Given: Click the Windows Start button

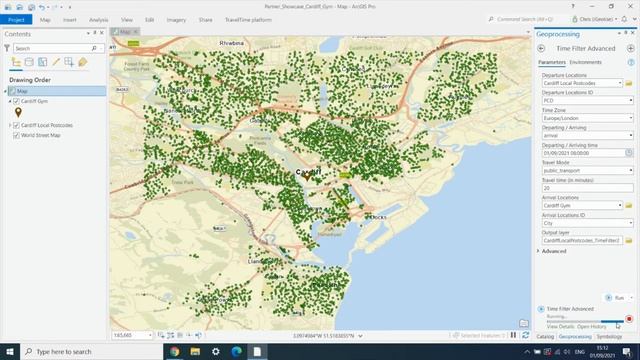Looking at the screenshot, I should click(10, 351).
